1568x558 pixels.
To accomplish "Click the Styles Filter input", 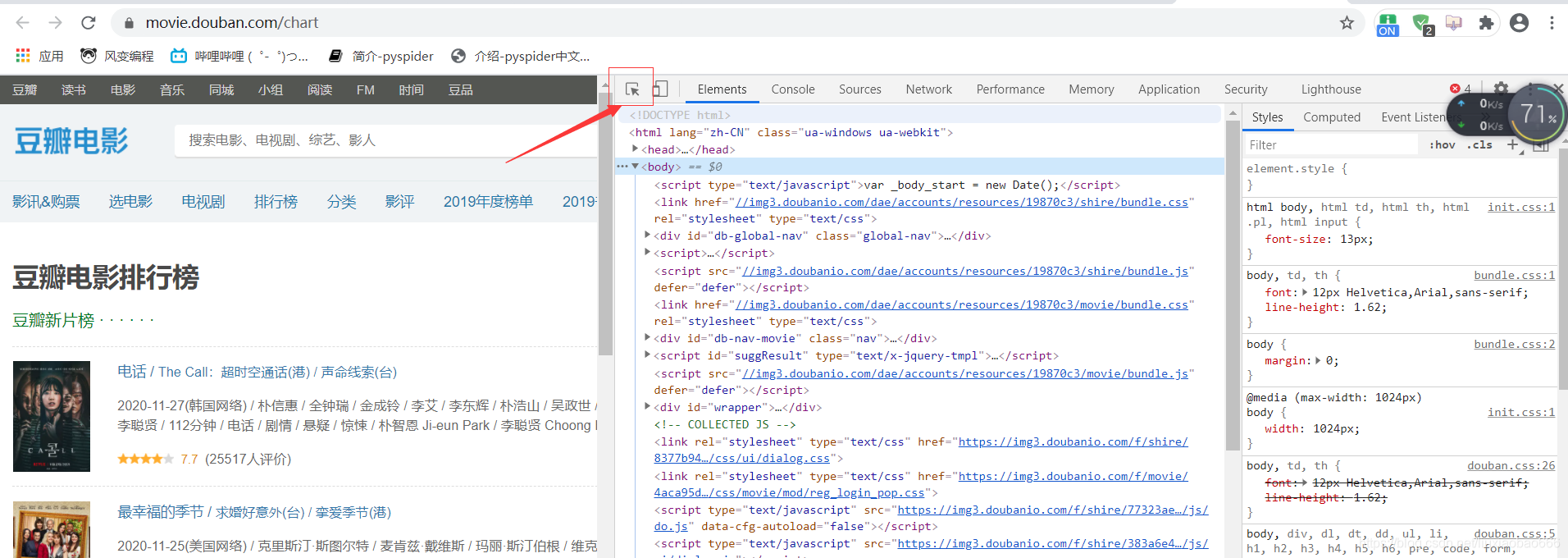I will click(x=1331, y=145).
